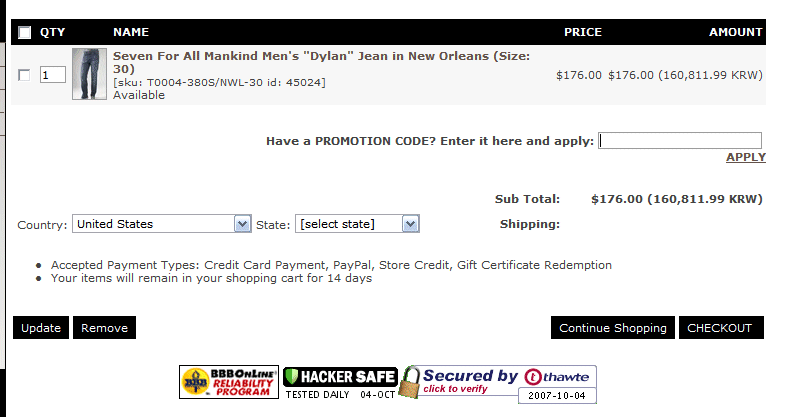Click the BBBOnLine Reliability Program badge

(229, 382)
